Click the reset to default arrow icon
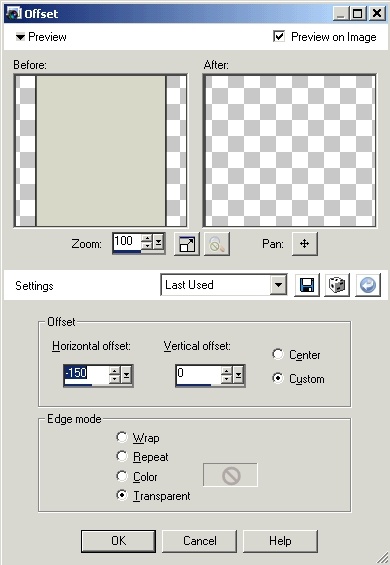The height and width of the screenshot is (565, 390). (x=368, y=285)
